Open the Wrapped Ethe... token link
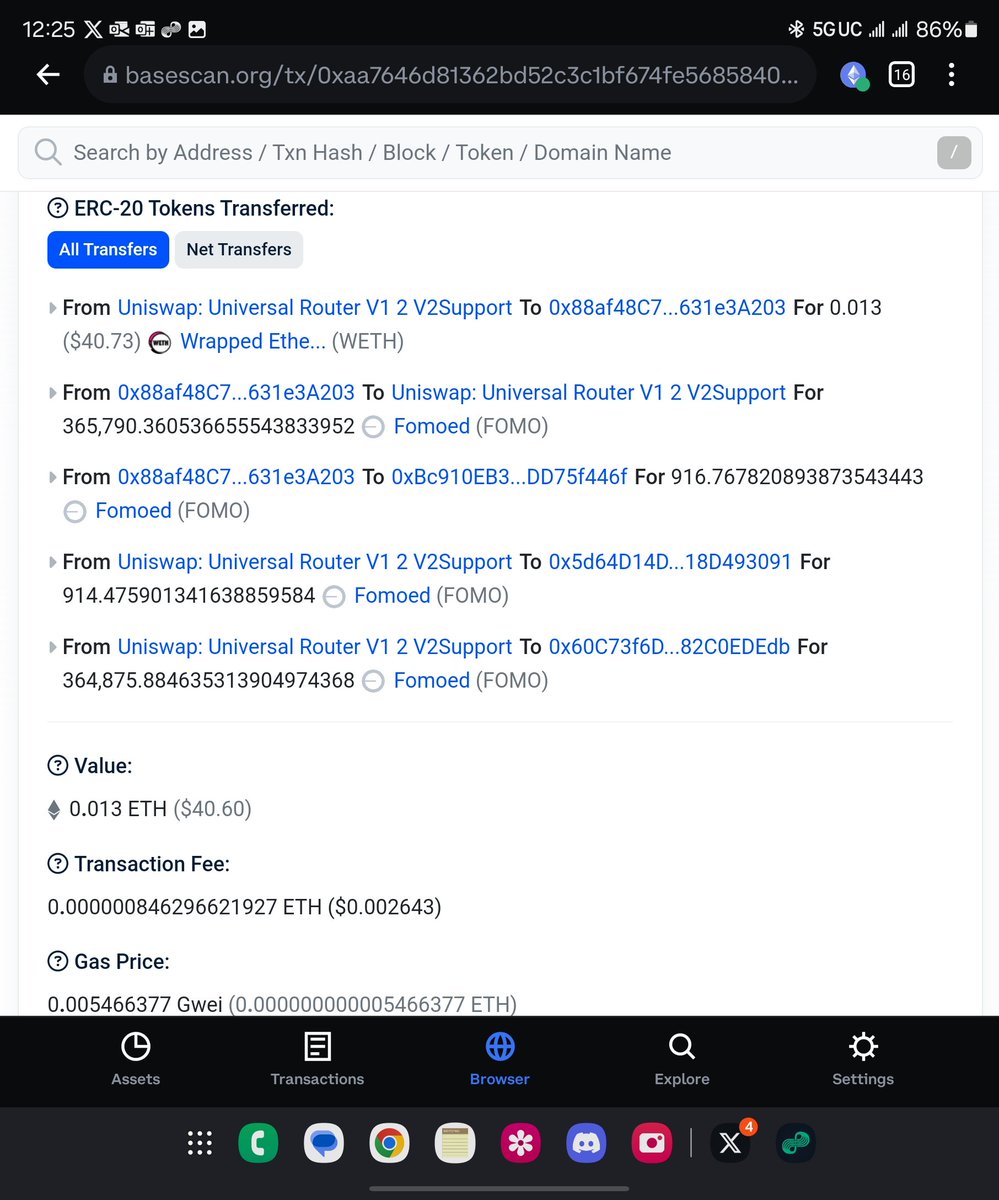This screenshot has width=999, height=1200. pos(253,342)
